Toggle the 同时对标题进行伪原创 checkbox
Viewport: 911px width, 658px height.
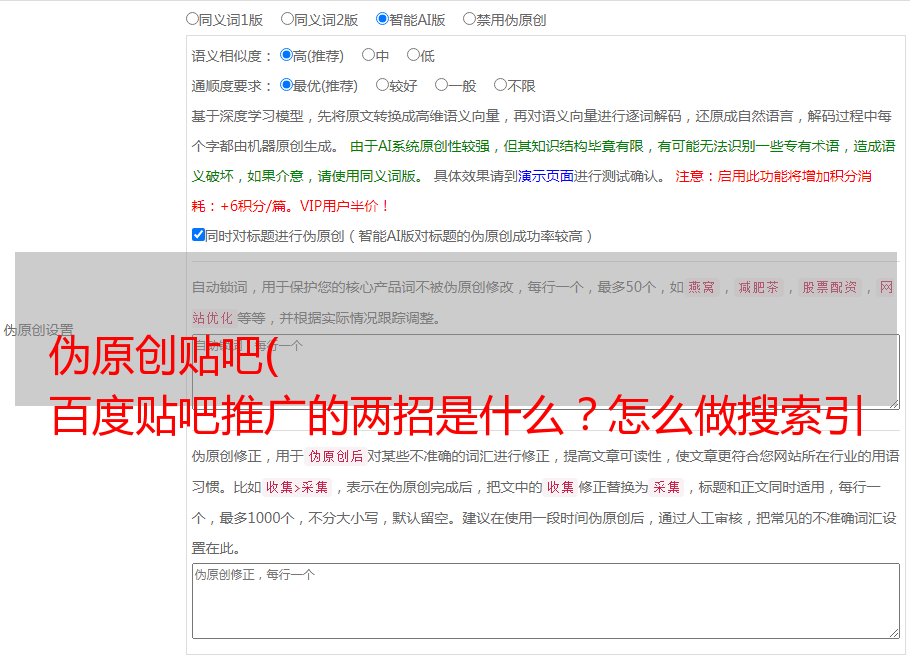click(x=198, y=235)
